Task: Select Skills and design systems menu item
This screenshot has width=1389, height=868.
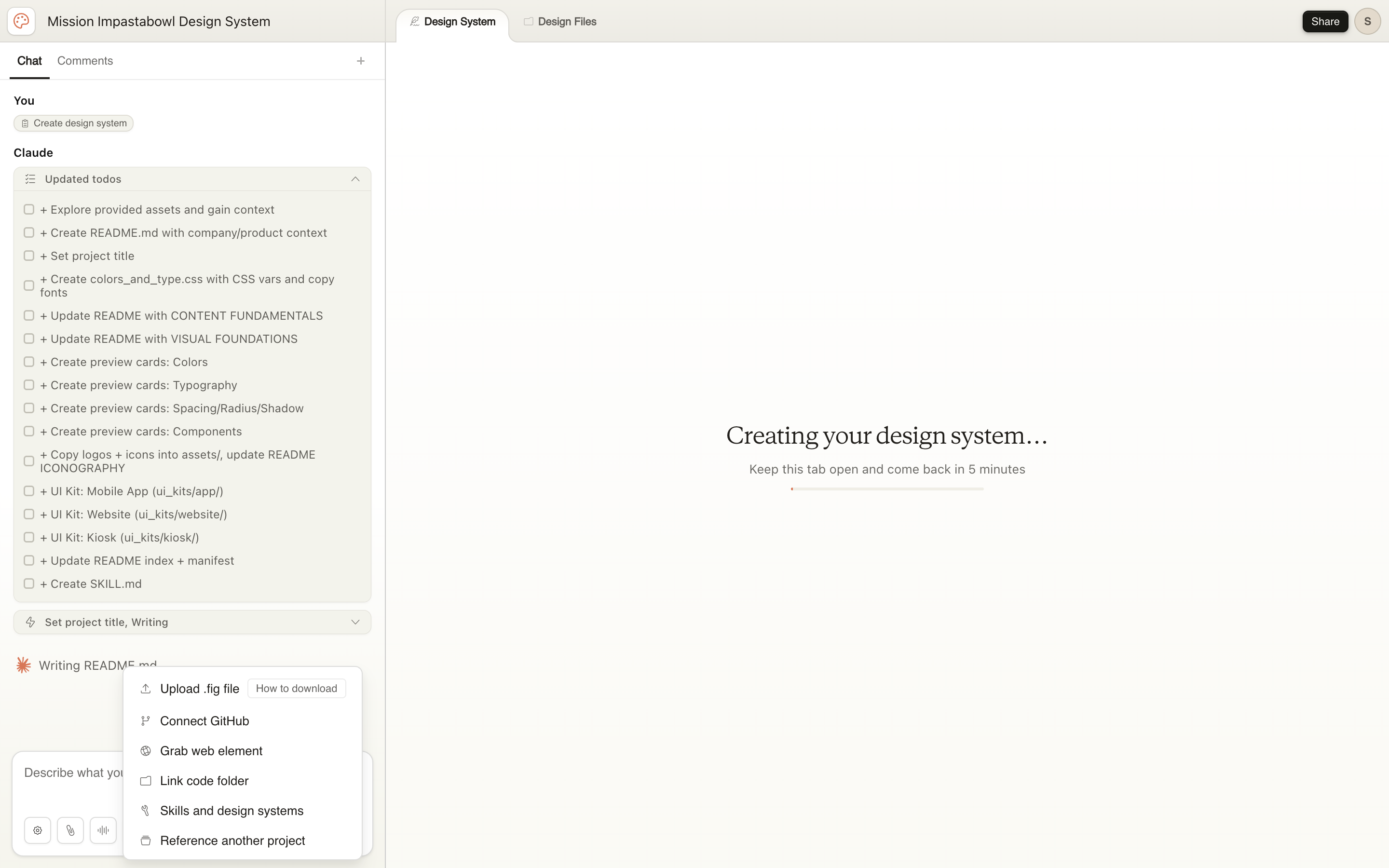Action: (242, 811)
